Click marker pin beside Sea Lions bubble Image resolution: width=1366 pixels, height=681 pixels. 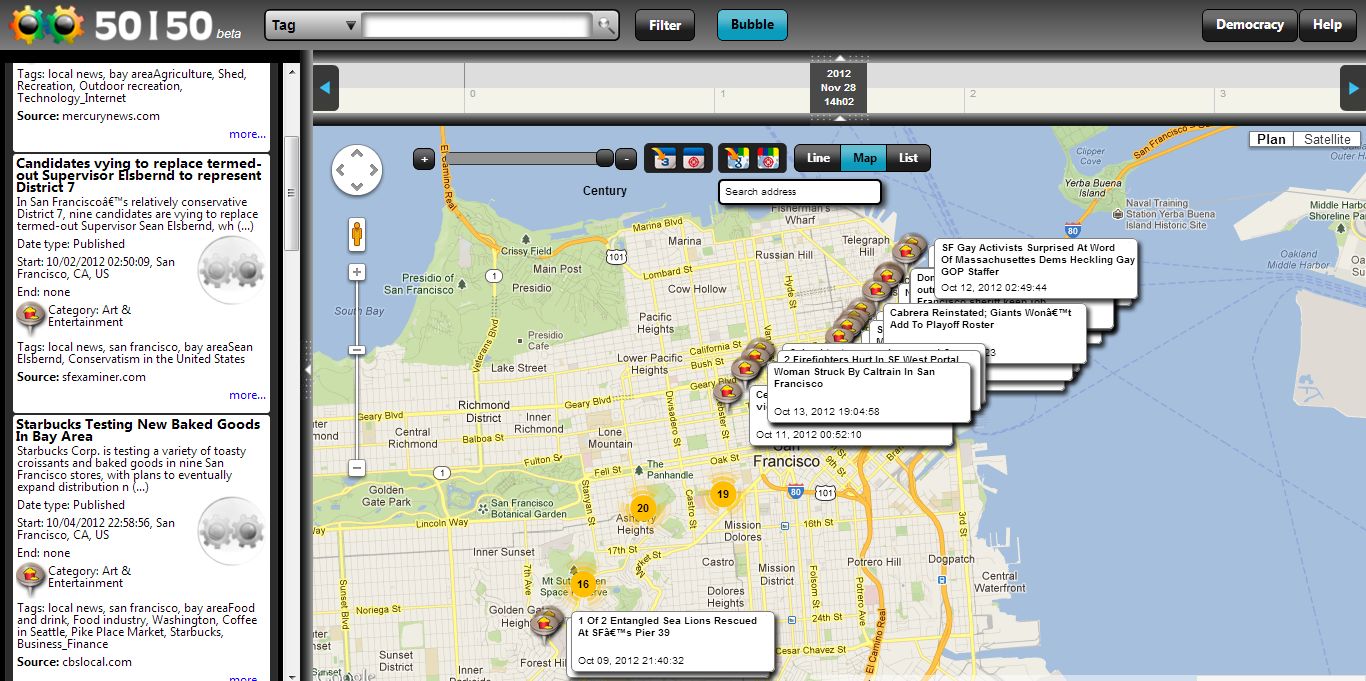point(544,624)
